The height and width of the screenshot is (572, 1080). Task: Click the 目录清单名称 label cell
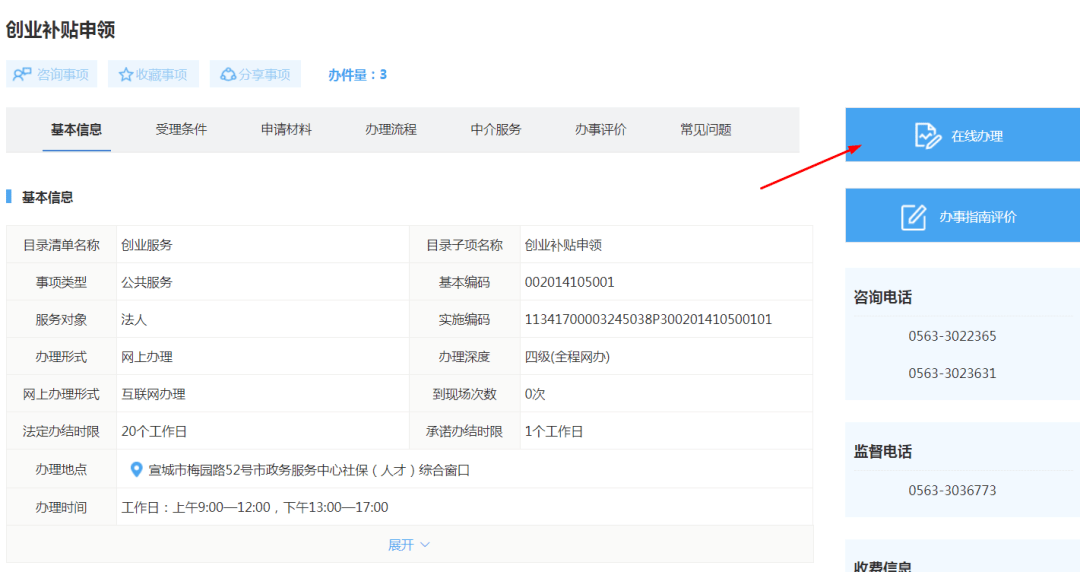pos(61,245)
